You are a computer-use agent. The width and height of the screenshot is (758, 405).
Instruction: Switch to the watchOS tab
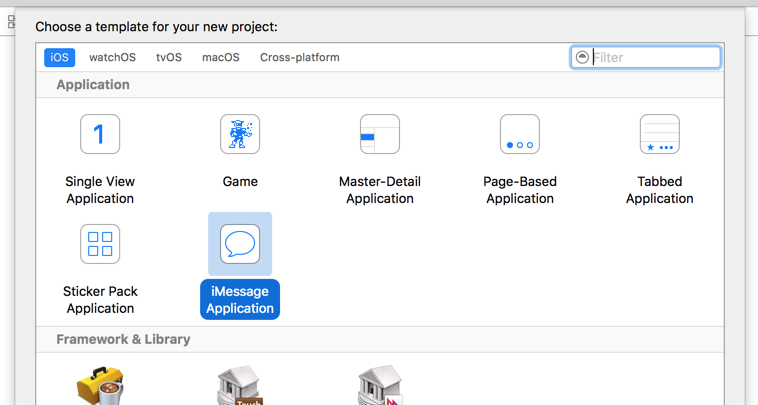[112, 58]
